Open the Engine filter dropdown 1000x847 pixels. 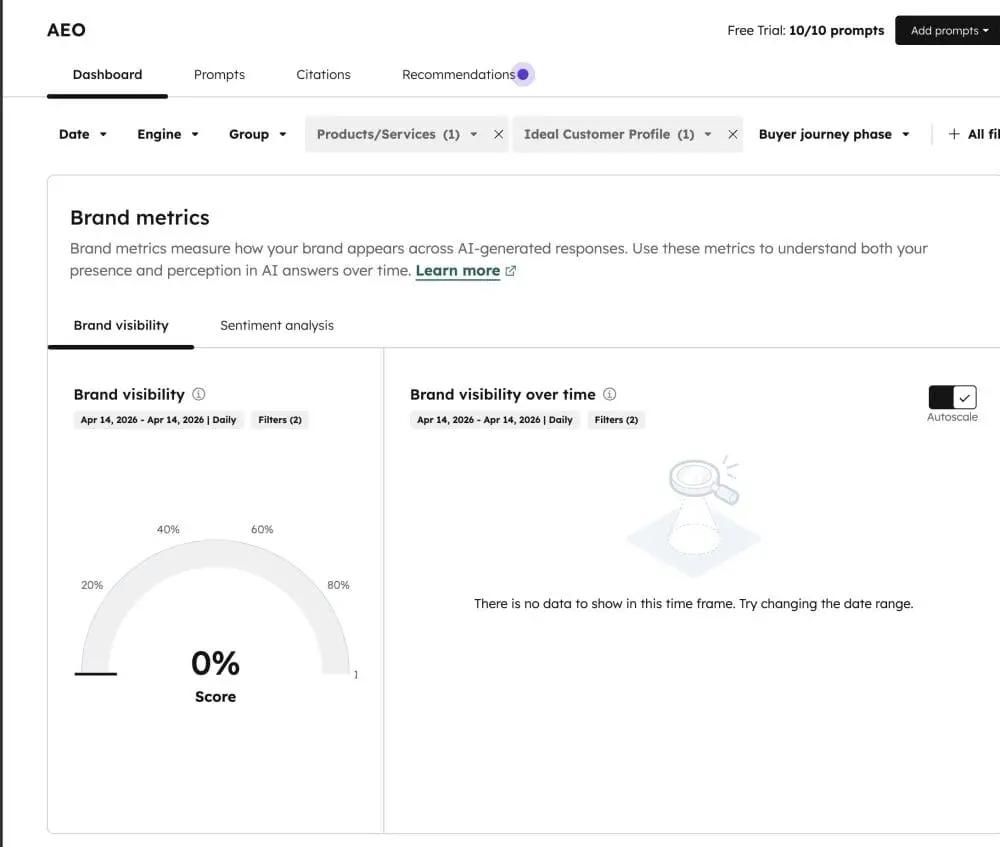click(167, 134)
